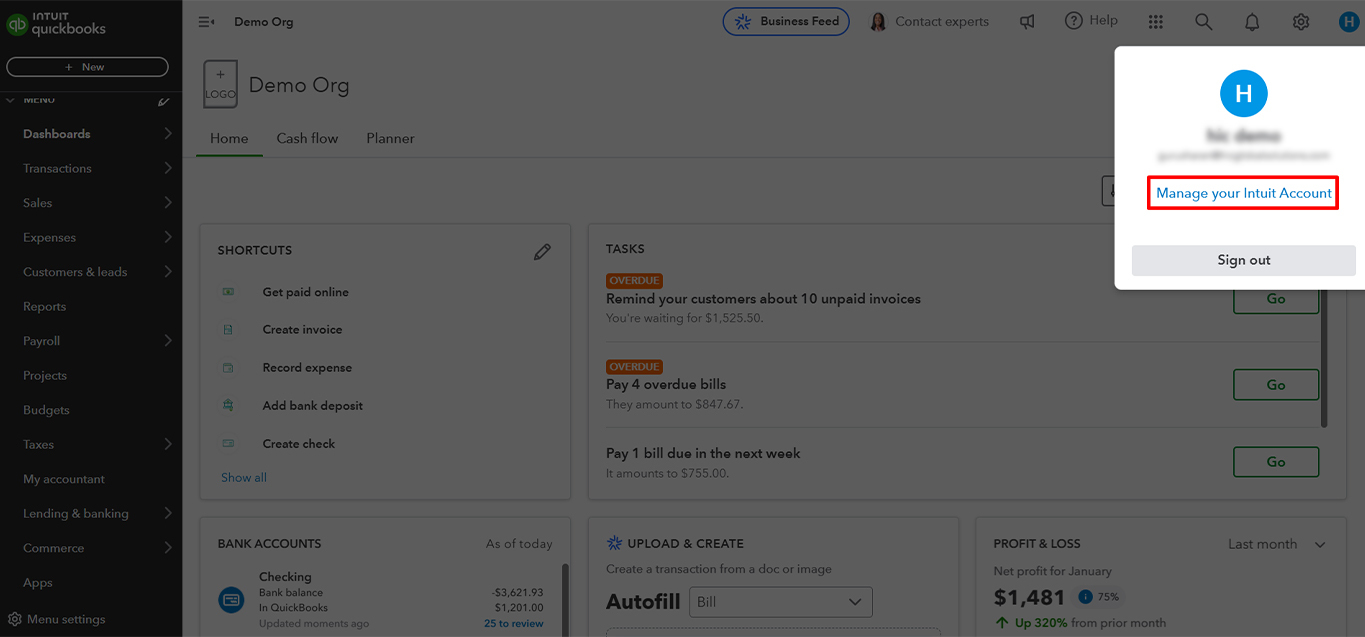1365x637 pixels.
Task: Expand the Payroll submenu arrow
Action: [x=167, y=341]
